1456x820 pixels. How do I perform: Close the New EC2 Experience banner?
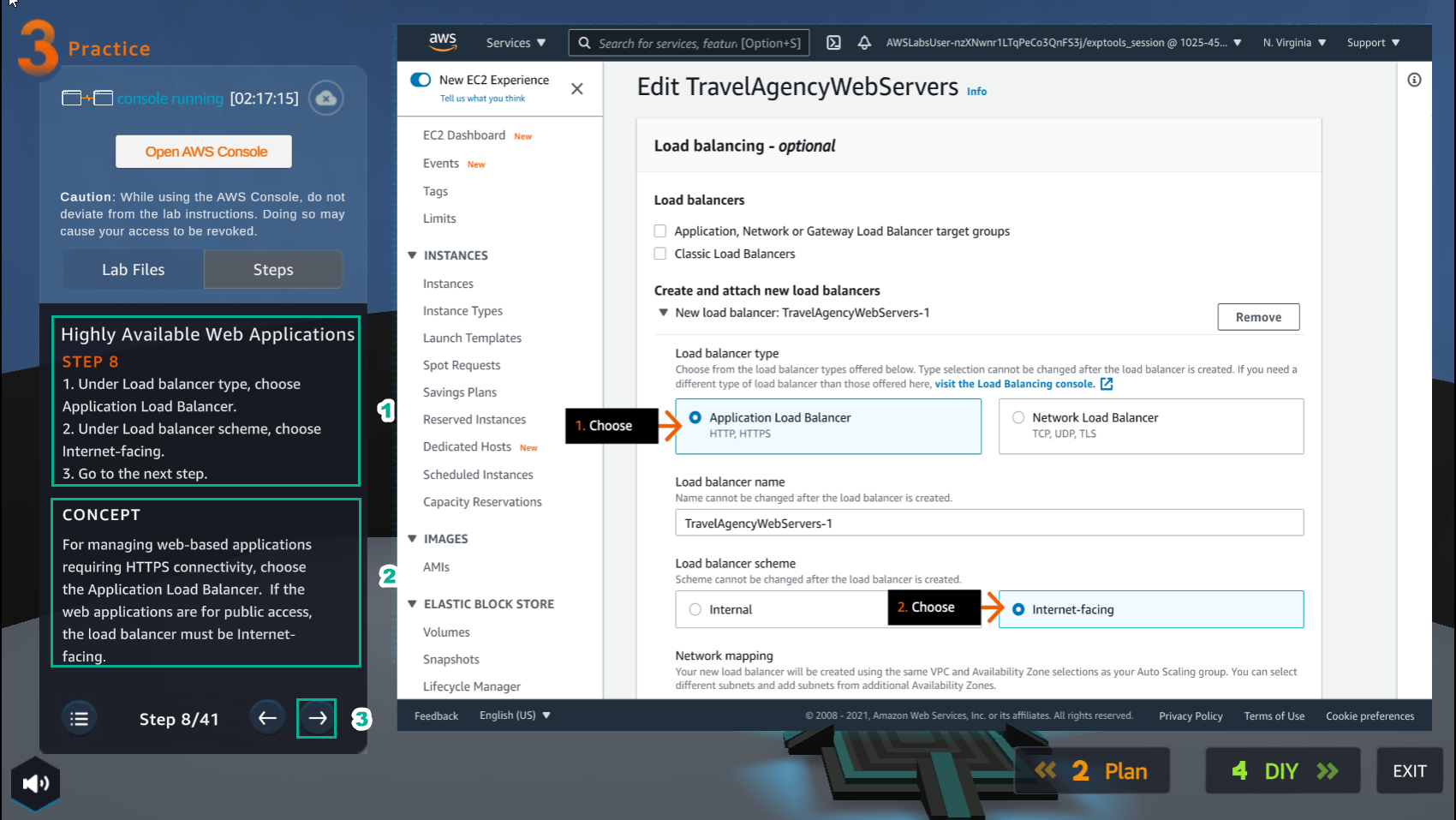point(577,88)
